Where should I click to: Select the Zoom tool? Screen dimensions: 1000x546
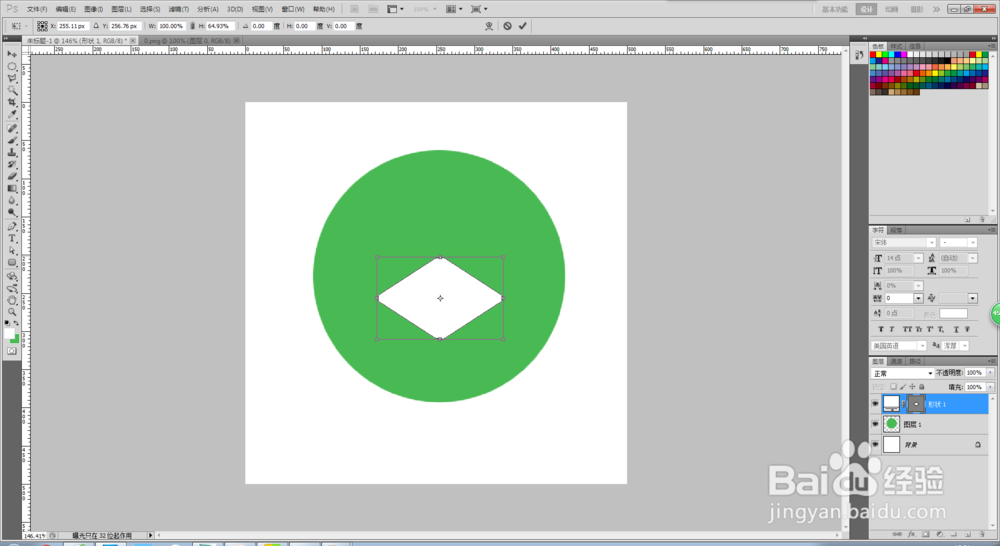[11, 313]
